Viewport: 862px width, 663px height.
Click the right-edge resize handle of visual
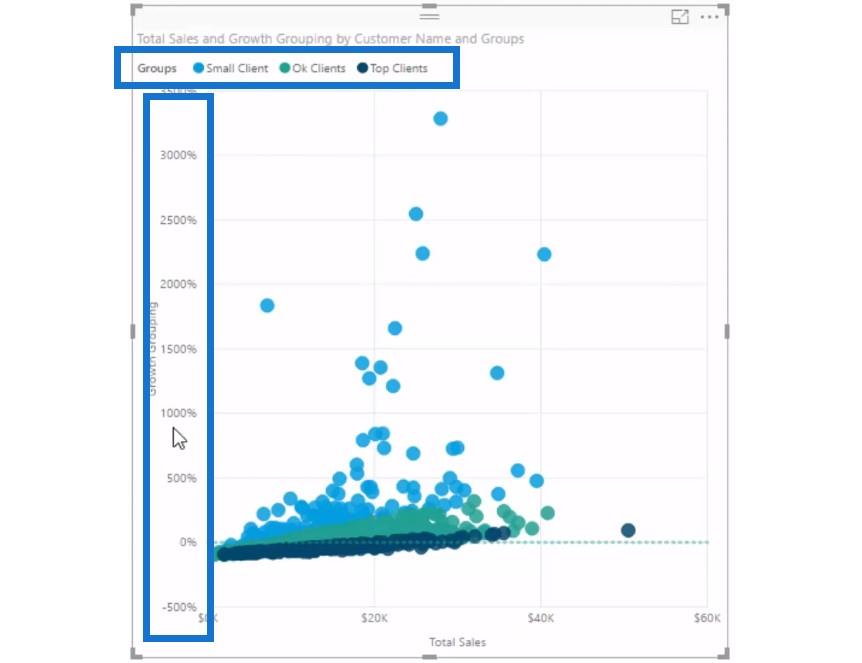click(x=727, y=332)
